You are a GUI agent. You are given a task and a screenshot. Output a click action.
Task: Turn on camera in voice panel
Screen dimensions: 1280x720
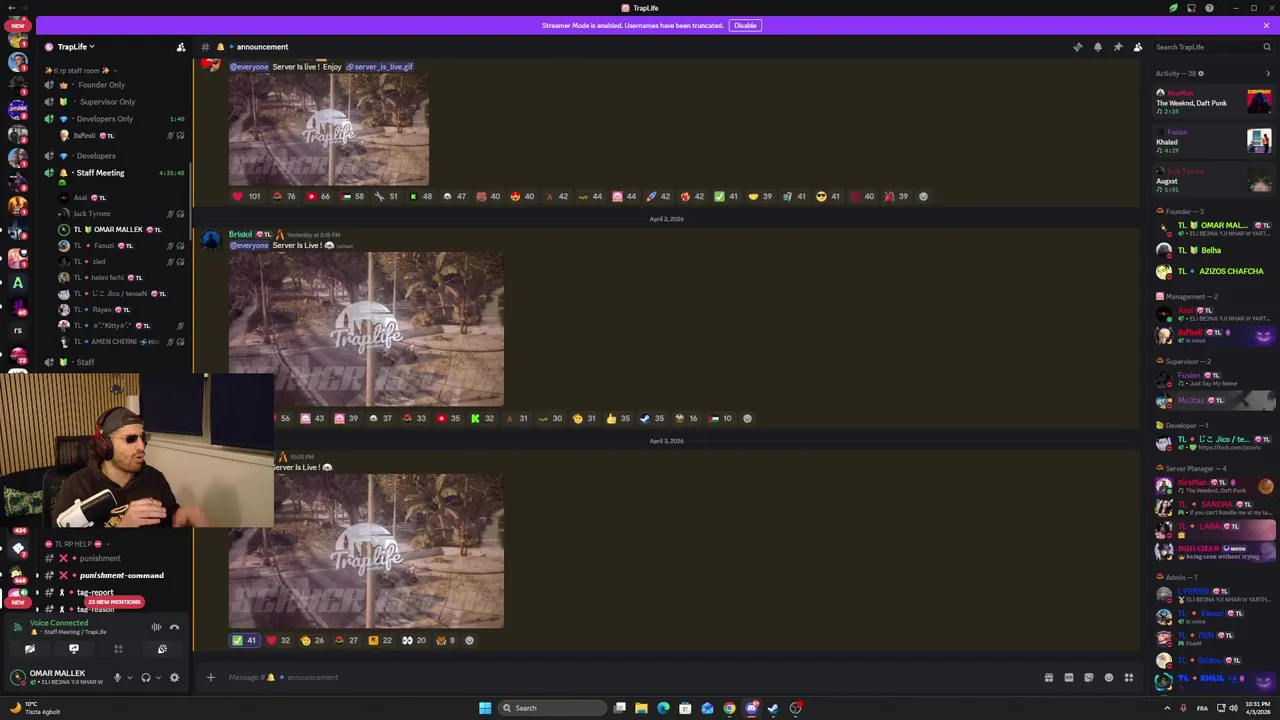pyautogui.click(x=30, y=649)
